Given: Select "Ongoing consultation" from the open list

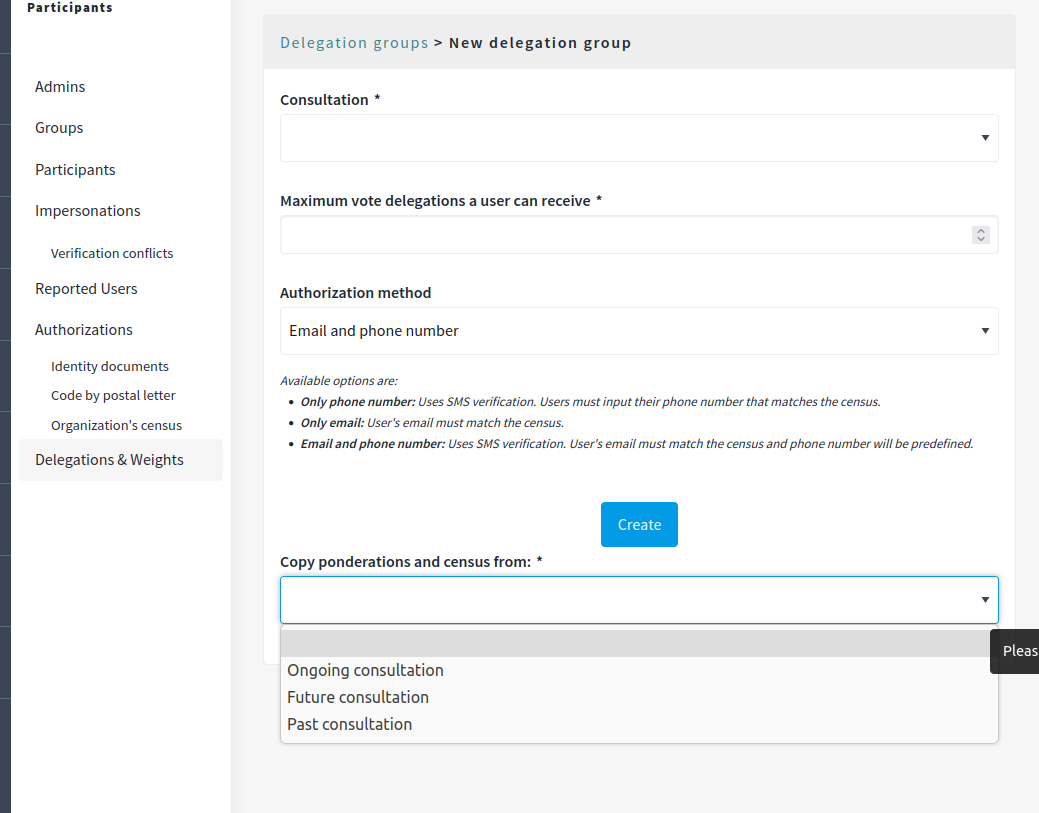Looking at the screenshot, I should [x=365, y=670].
